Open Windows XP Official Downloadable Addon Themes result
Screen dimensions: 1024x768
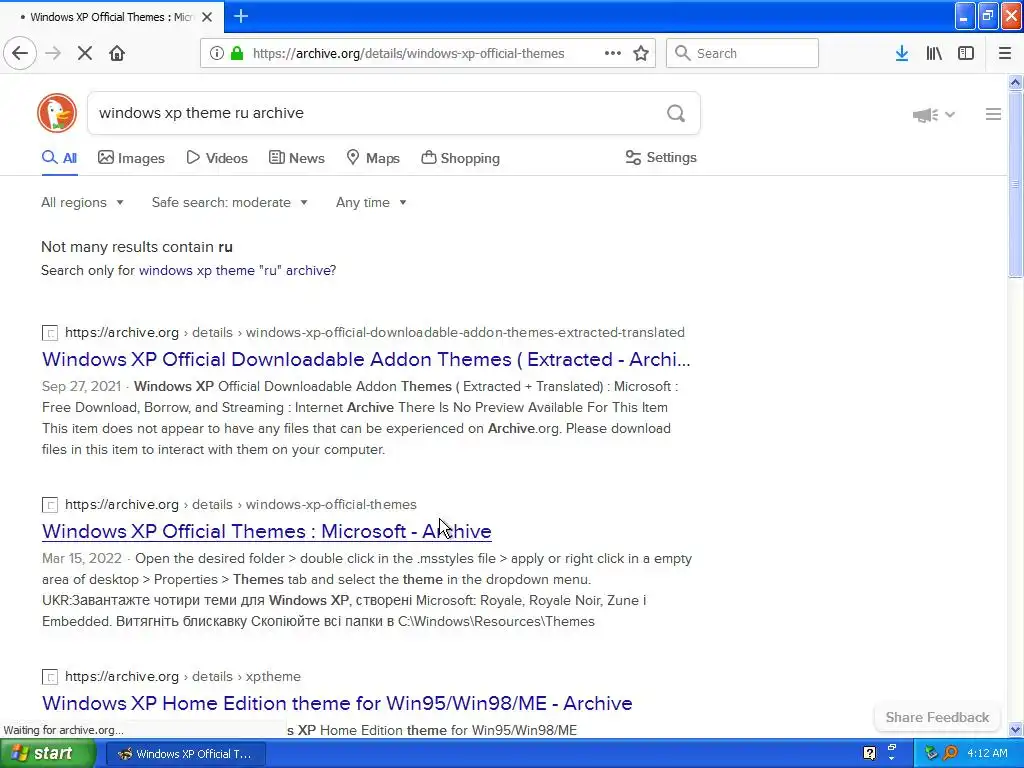(366, 359)
